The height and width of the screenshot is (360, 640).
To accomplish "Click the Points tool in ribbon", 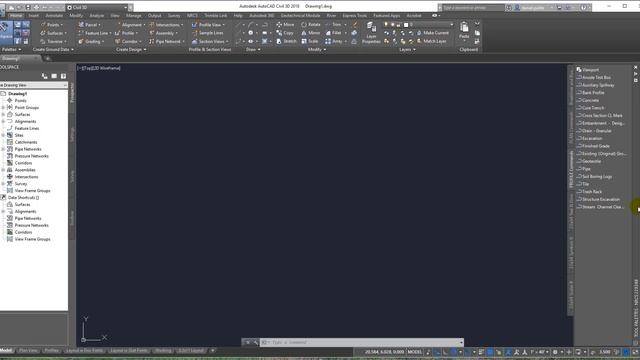I will click(x=51, y=25).
